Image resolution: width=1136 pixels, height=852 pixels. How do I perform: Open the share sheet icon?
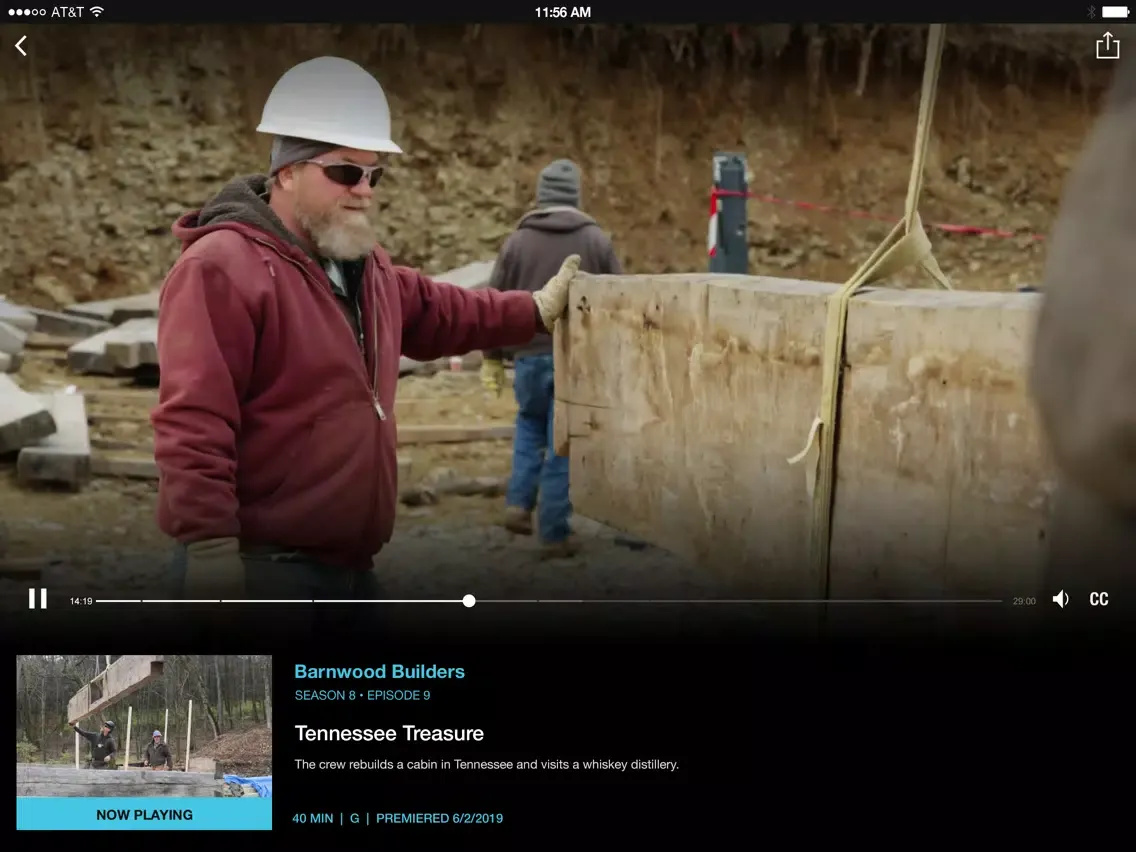coord(1107,45)
